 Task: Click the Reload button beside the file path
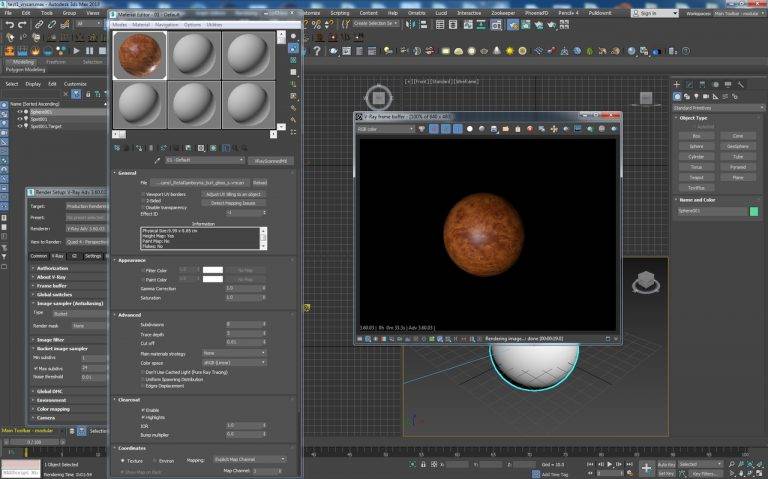pyautogui.click(x=260, y=183)
